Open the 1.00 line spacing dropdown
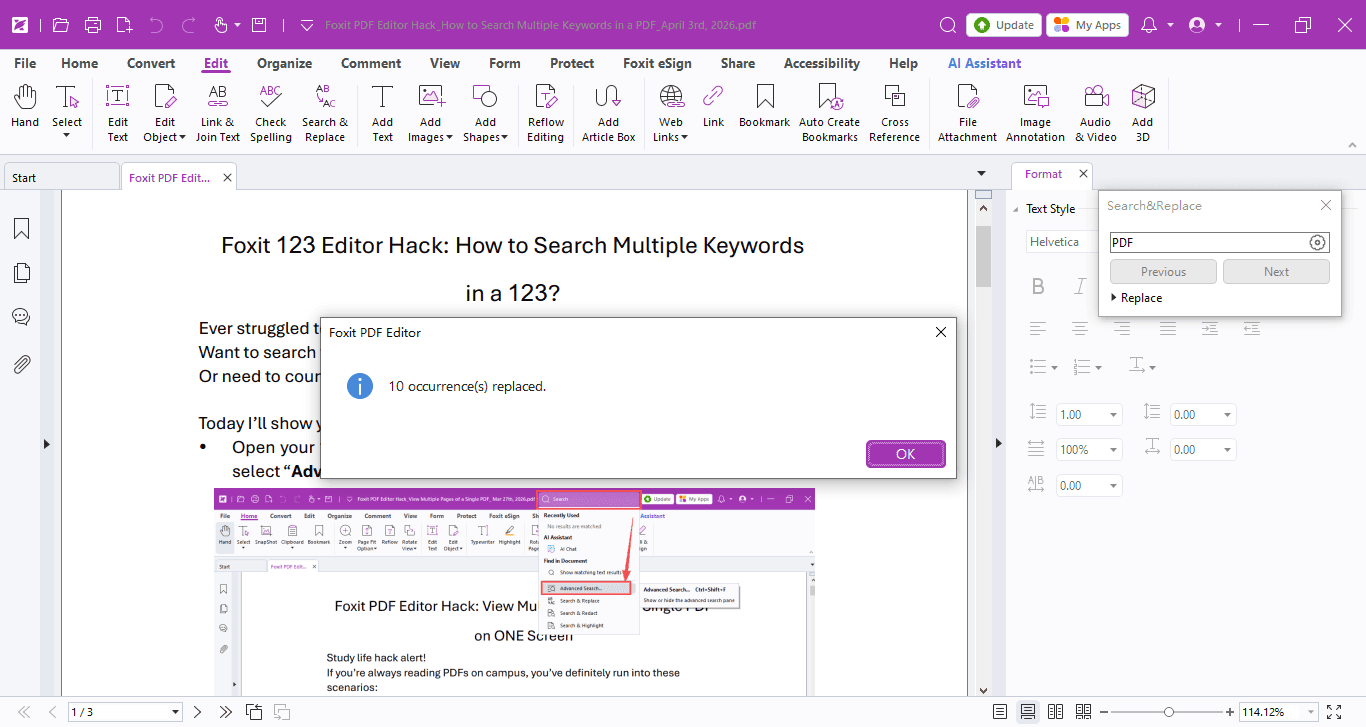The height and width of the screenshot is (727, 1366). pos(1114,415)
